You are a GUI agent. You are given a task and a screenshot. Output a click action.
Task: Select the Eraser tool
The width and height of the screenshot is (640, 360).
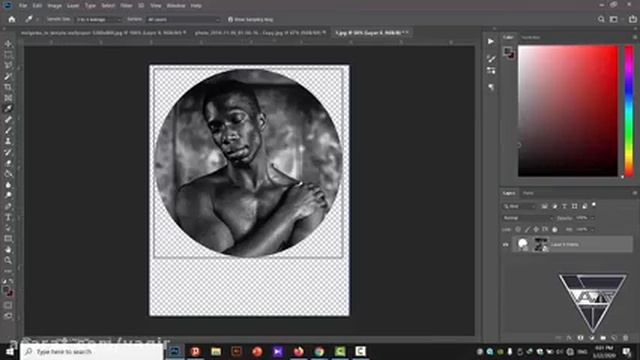point(8,163)
